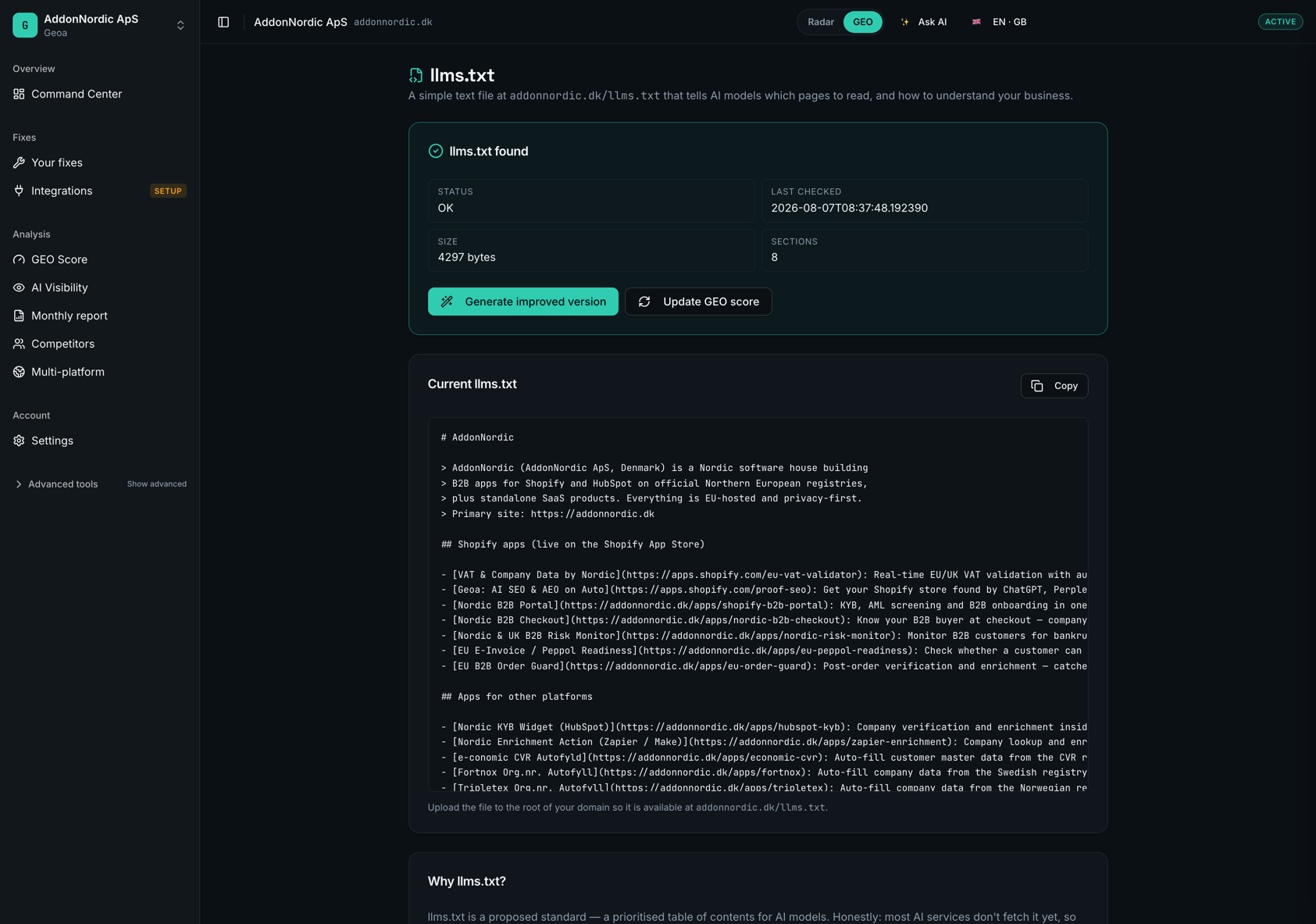Click the Your fixes wrench icon
This screenshot has width=1316, height=924.
tap(19, 162)
